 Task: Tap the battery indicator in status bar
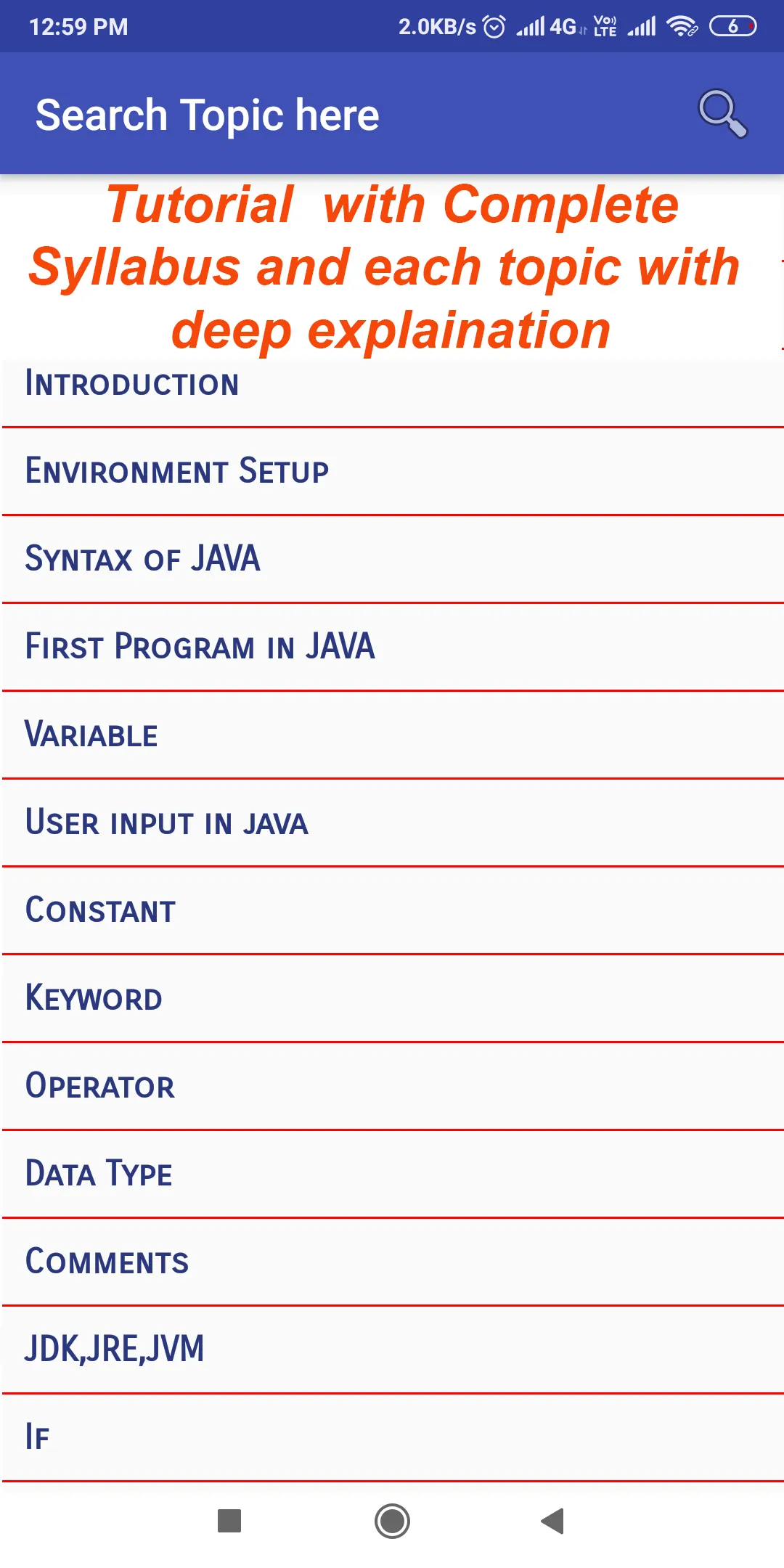(x=732, y=26)
